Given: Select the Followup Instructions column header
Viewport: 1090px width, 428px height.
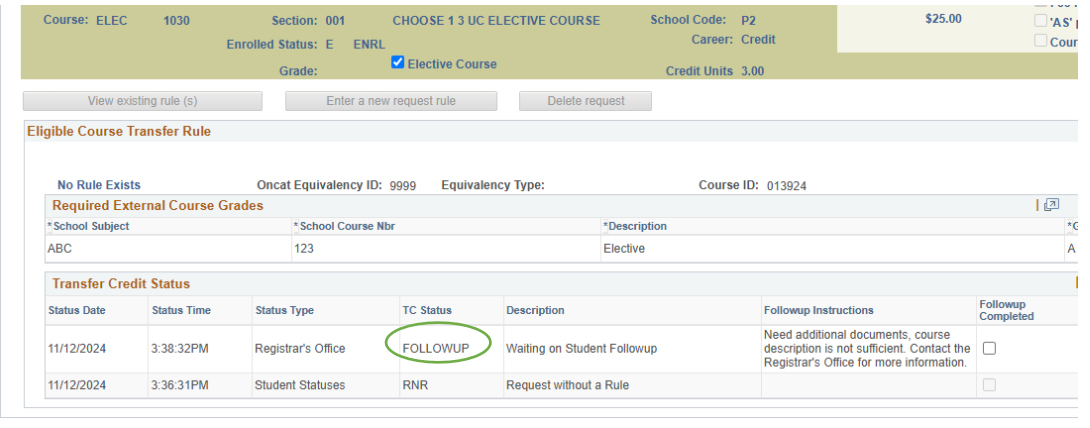Looking at the screenshot, I should pos(818,311).
